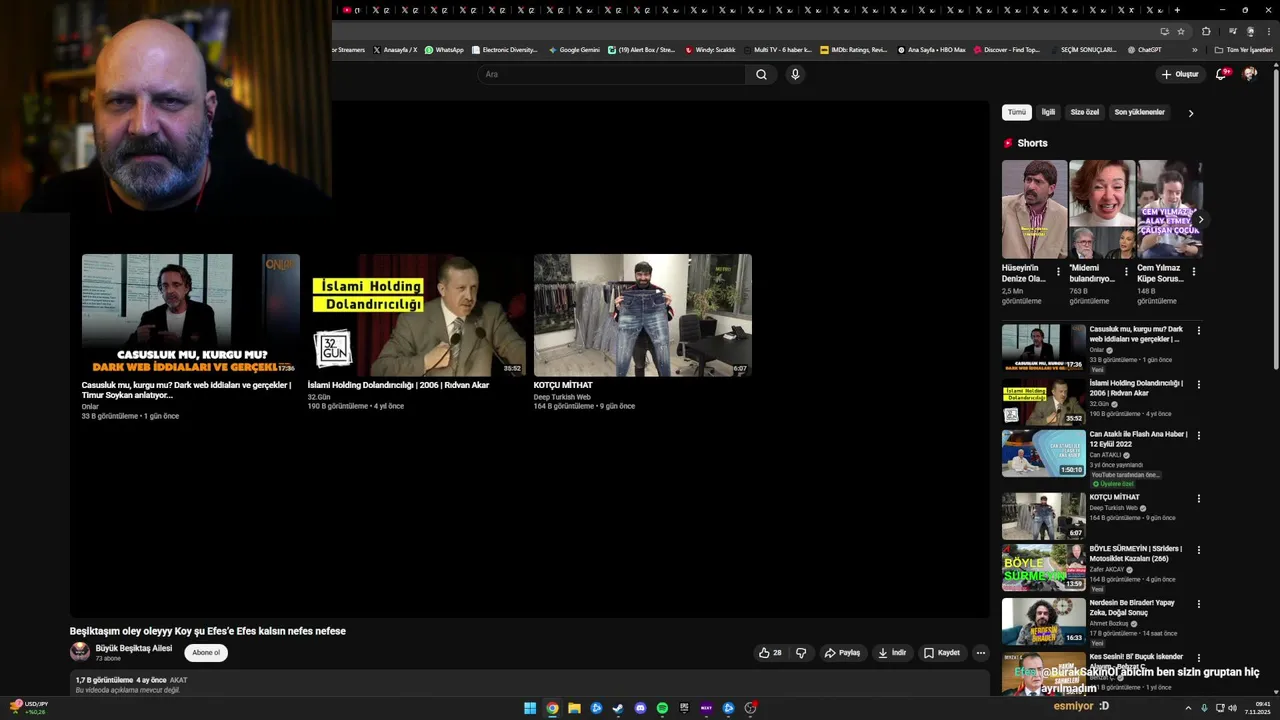The width and height of the screenshot is (1280, 720).
Task: Open Ana Sayfa HBO Max bookmark
Action: pyautogui.click(x=931, y=49)
